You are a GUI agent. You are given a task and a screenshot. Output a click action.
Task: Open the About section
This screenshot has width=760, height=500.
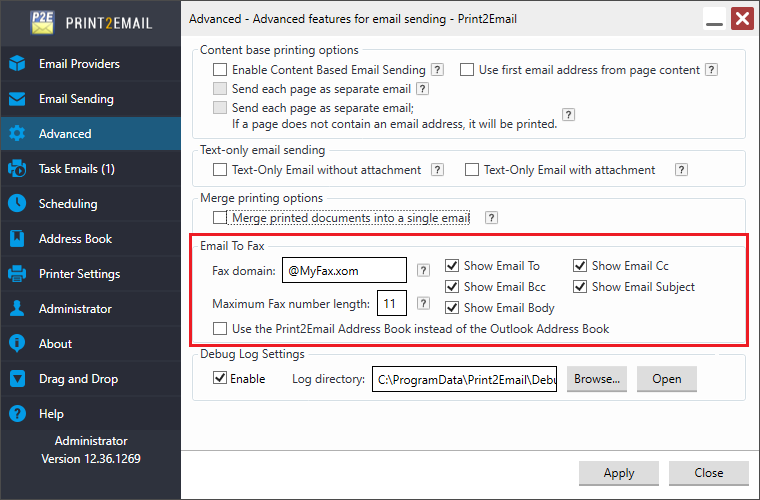click(x=56, y=344)
